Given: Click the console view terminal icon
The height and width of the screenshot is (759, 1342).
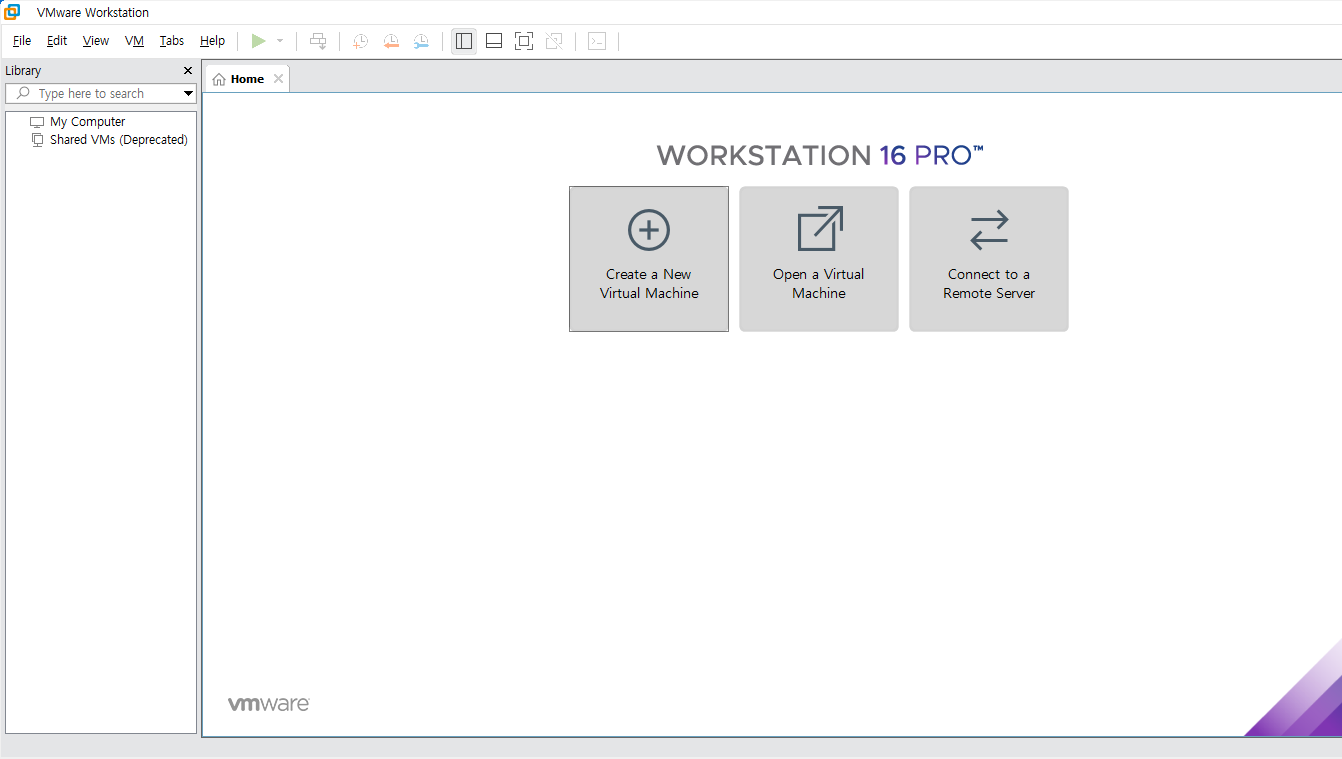Looking at the screenshot, I should coord(597,41).
